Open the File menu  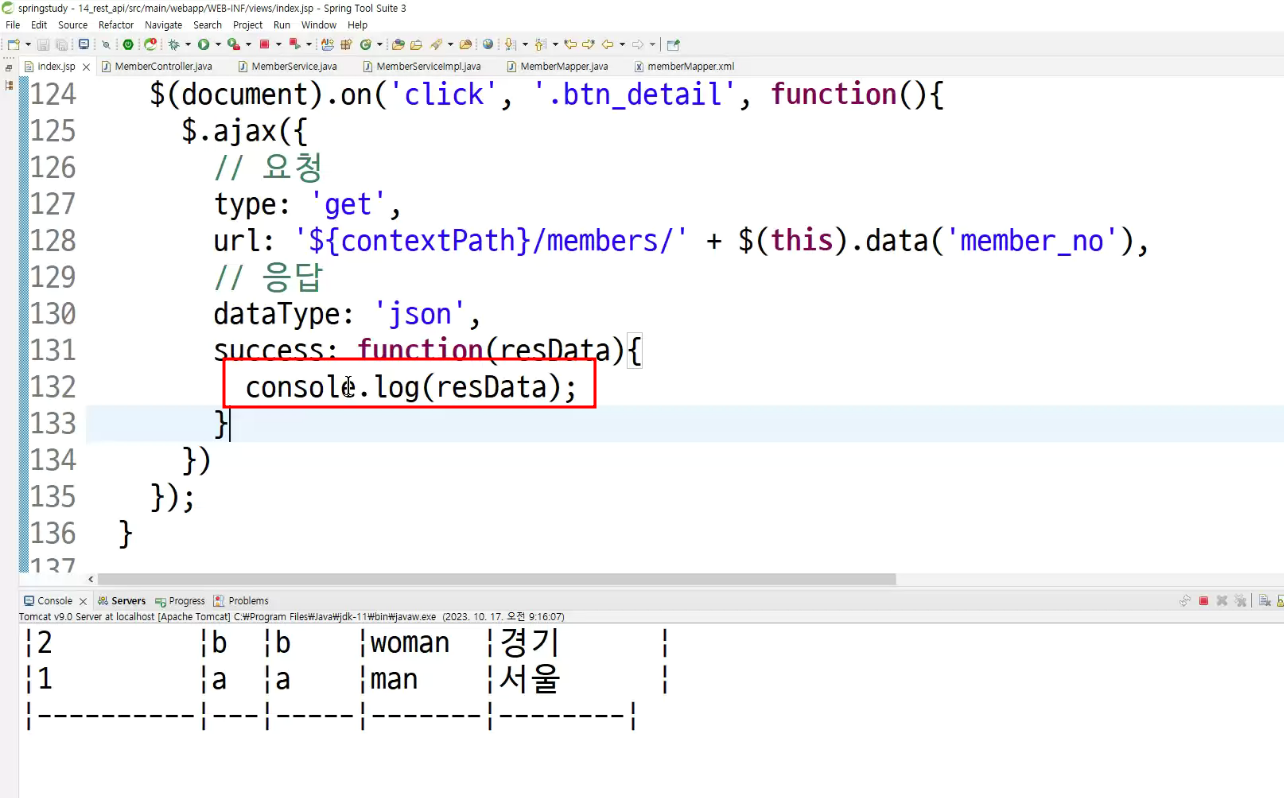click(13, 25)
